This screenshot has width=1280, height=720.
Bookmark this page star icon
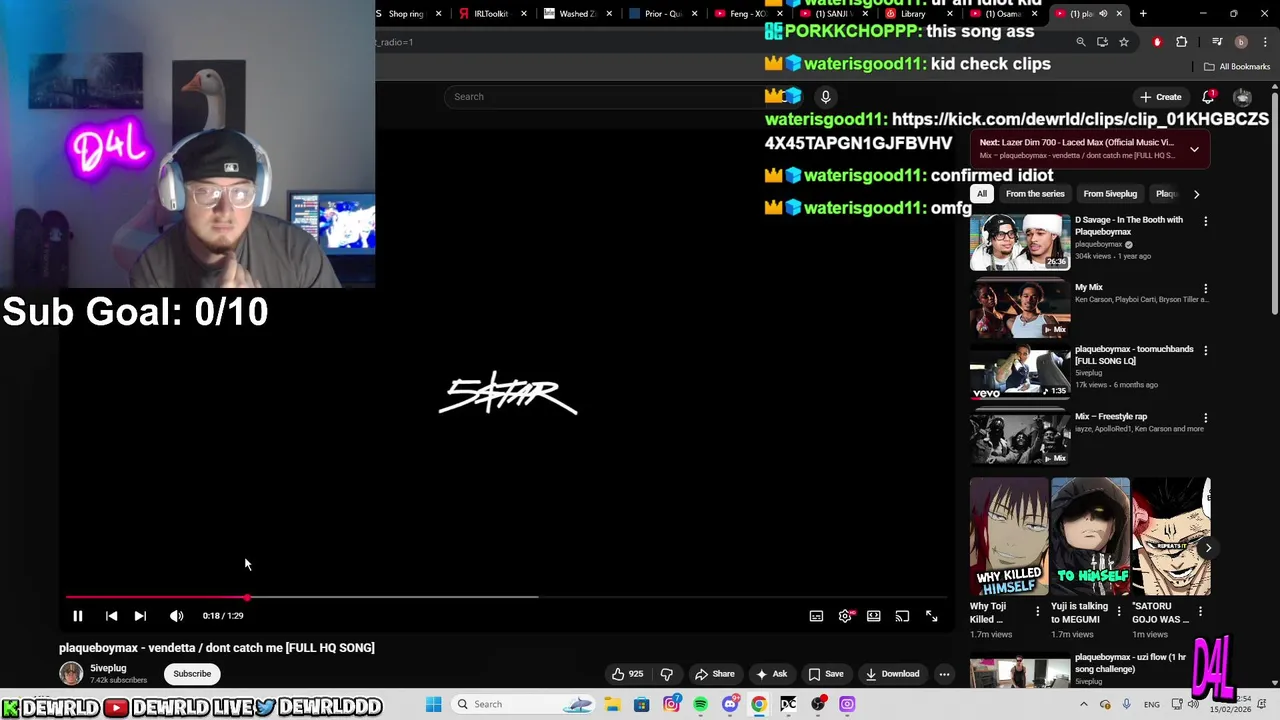1124,42
